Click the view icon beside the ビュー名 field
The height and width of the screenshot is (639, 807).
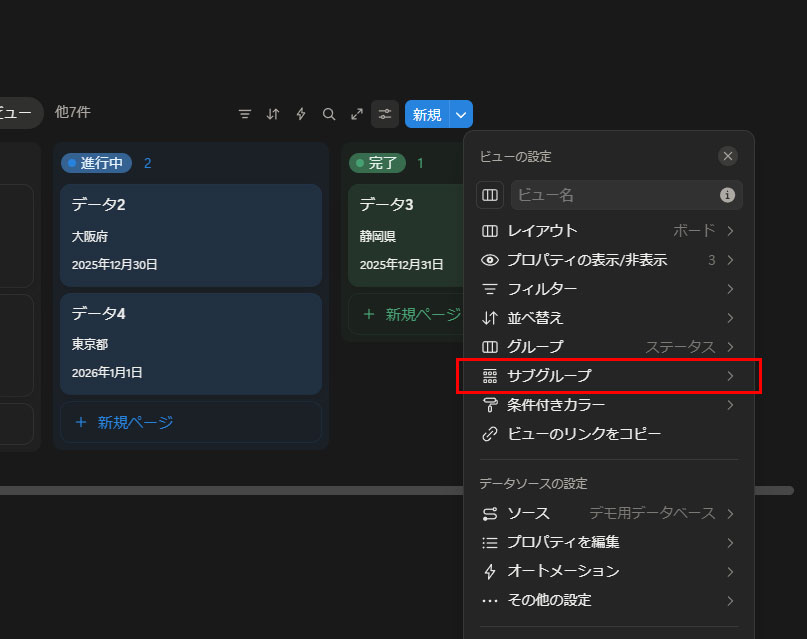490,195
